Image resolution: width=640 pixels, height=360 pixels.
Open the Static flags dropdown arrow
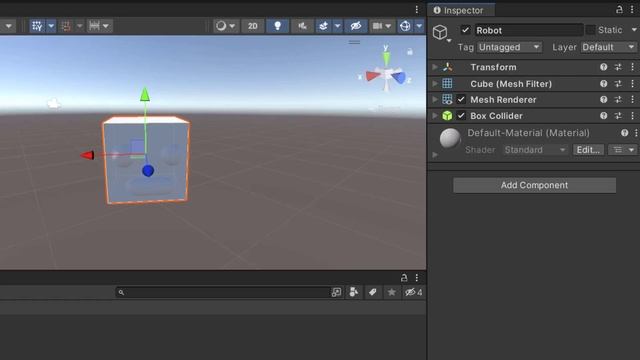(634, 30)
